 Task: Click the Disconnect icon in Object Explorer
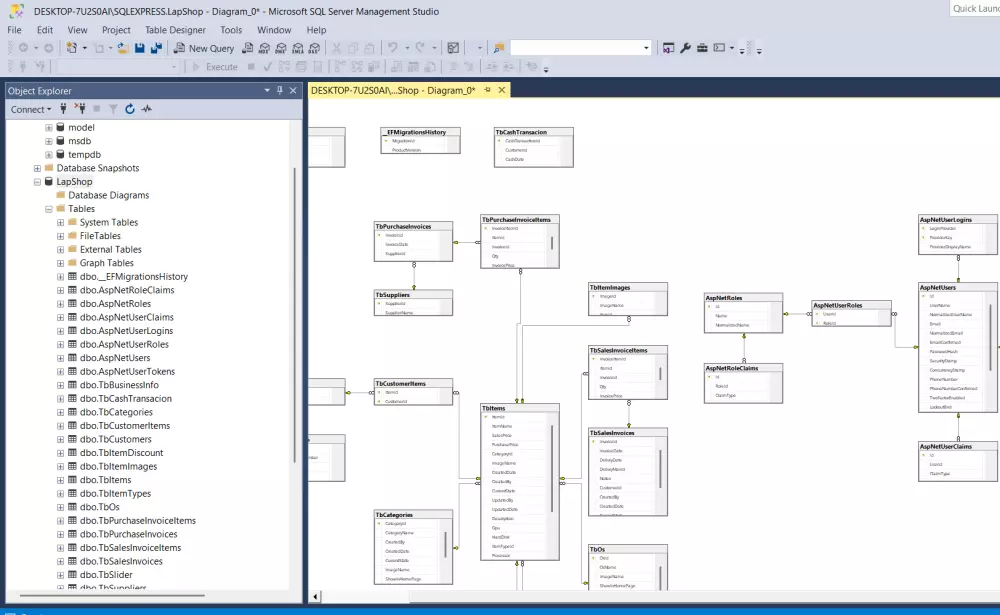81,110
